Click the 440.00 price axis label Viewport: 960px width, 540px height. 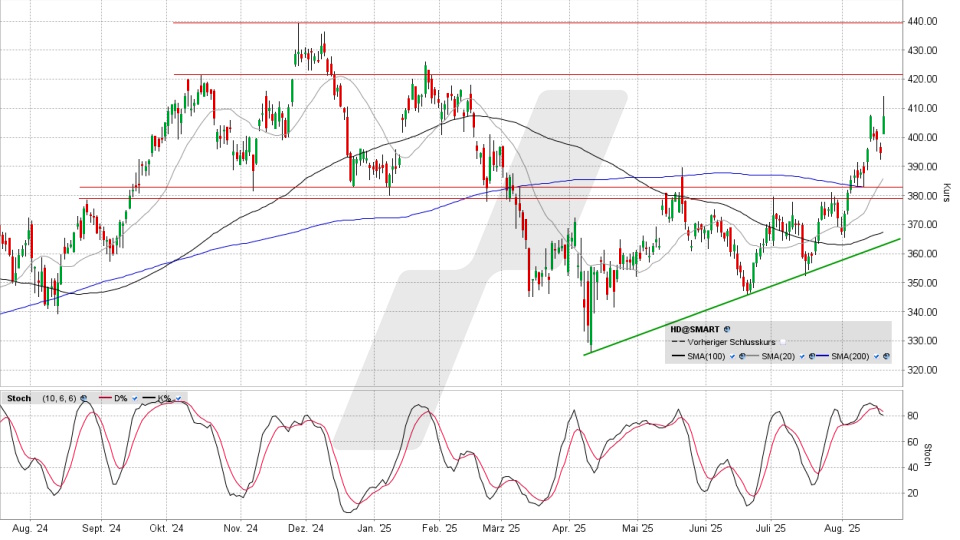point(923,21)
